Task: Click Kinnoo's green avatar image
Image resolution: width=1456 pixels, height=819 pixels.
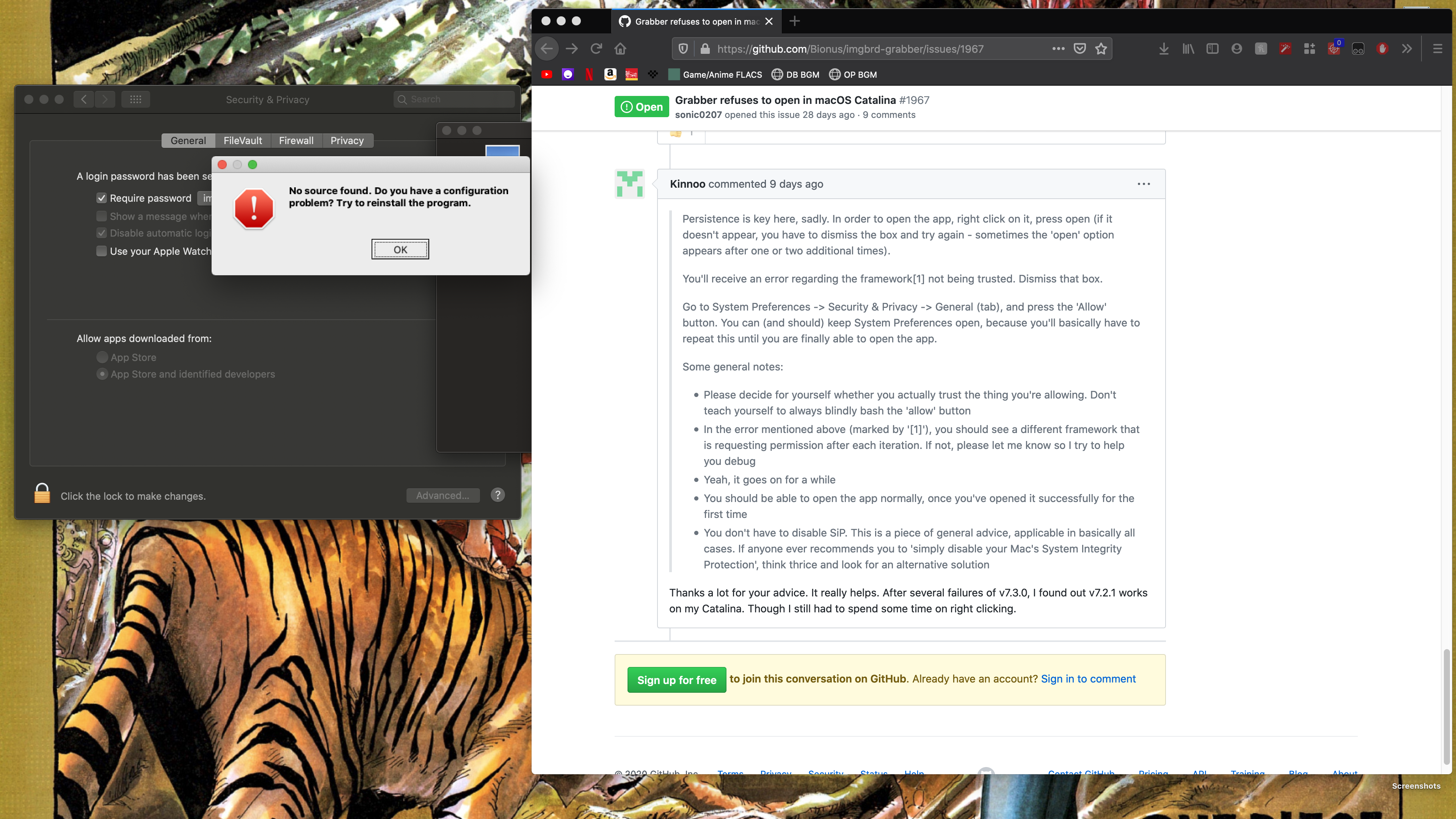Action: (630, 184)
